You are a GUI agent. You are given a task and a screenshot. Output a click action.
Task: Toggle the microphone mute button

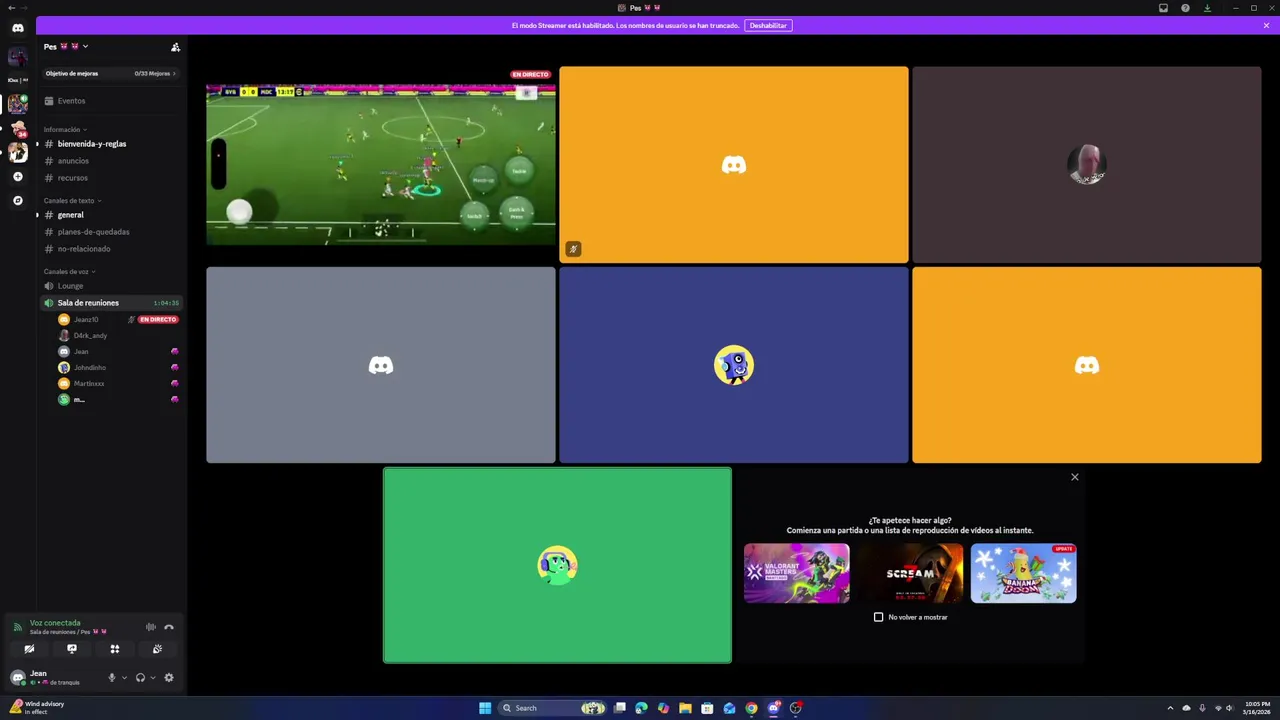pos(112,678)
